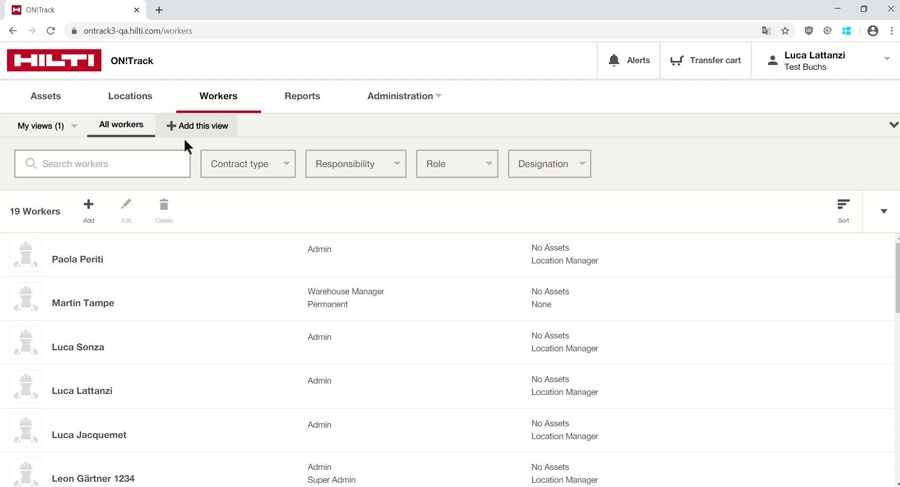900x487 pixels.
Task: Click the Hilti logo
Action: pyautogui.click(x=54, y=60)
